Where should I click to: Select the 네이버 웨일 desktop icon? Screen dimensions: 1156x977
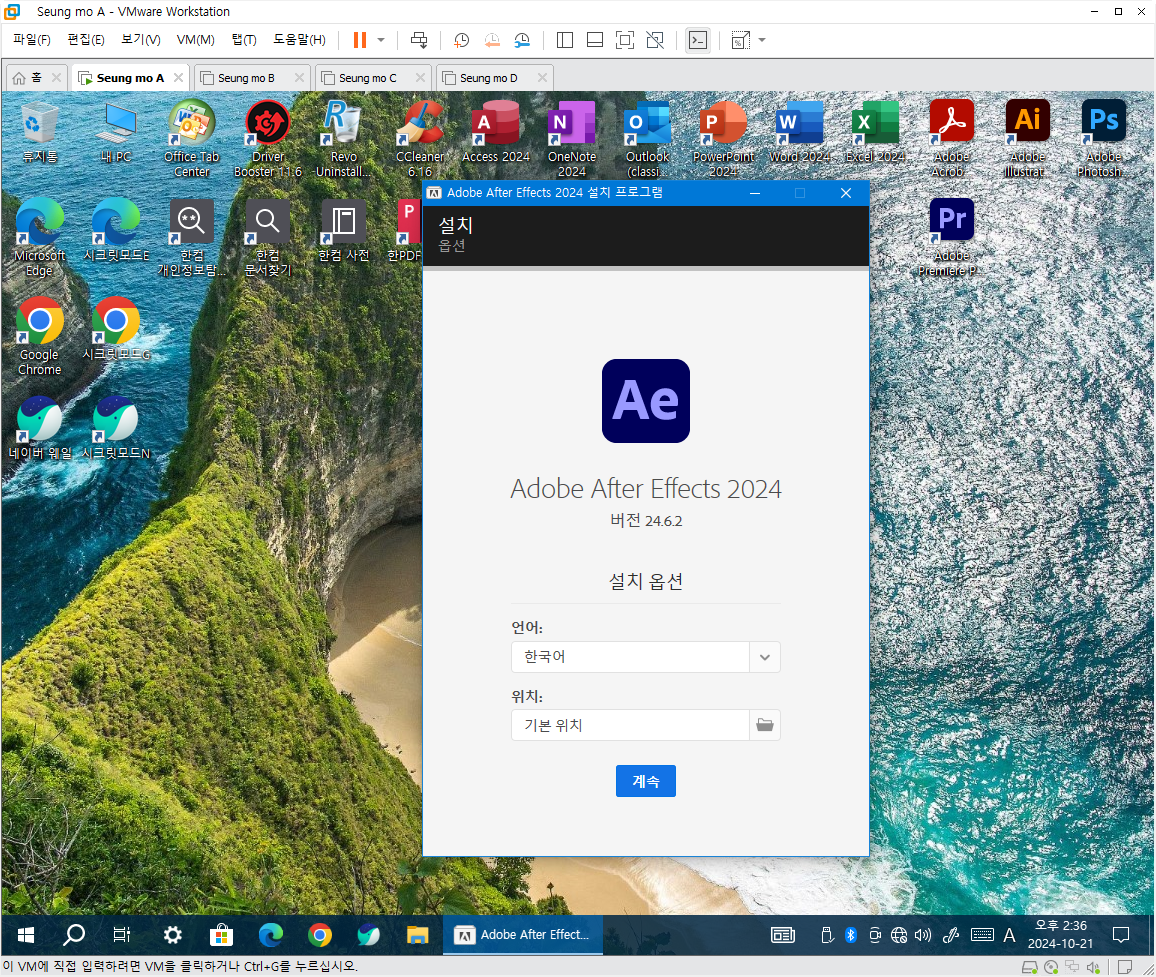pos(40,428)
